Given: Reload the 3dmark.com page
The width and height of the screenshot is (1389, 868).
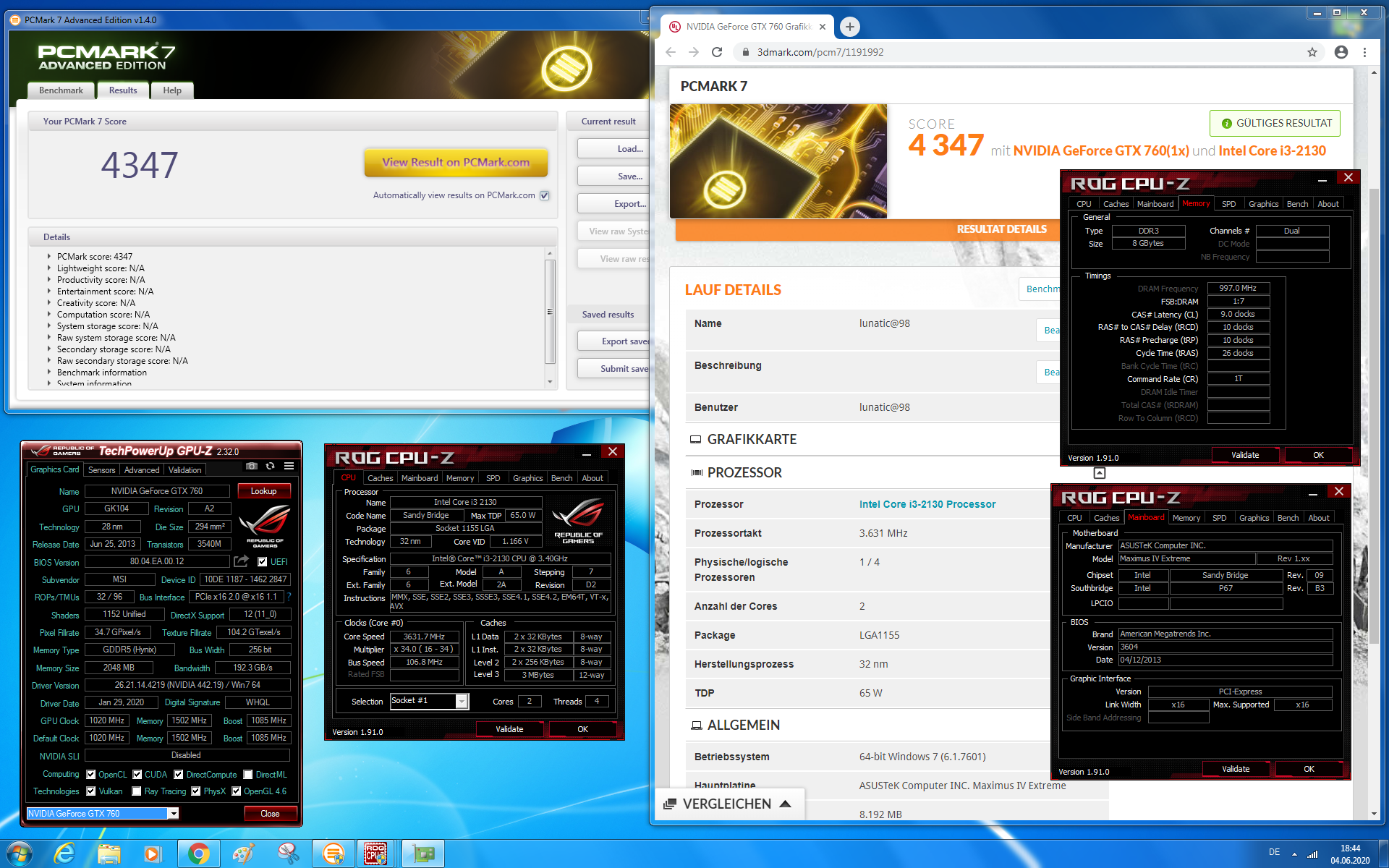Looking at the screenshot, I should (x=717, y=52).
